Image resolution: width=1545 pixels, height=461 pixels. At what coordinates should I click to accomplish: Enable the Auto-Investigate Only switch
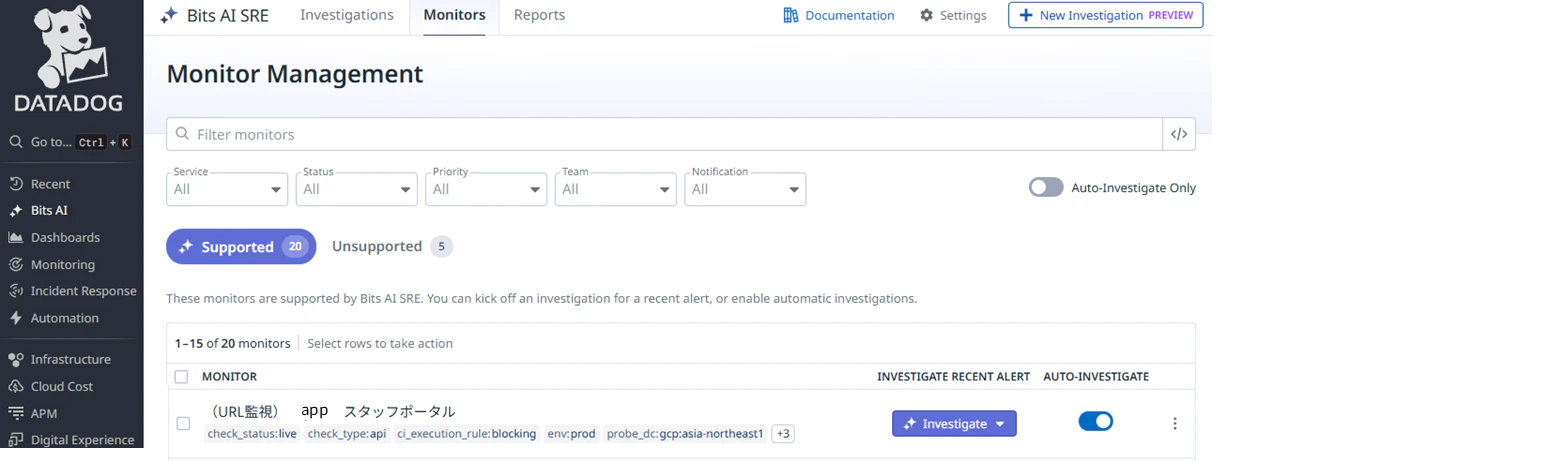(x=1046, y=187)
